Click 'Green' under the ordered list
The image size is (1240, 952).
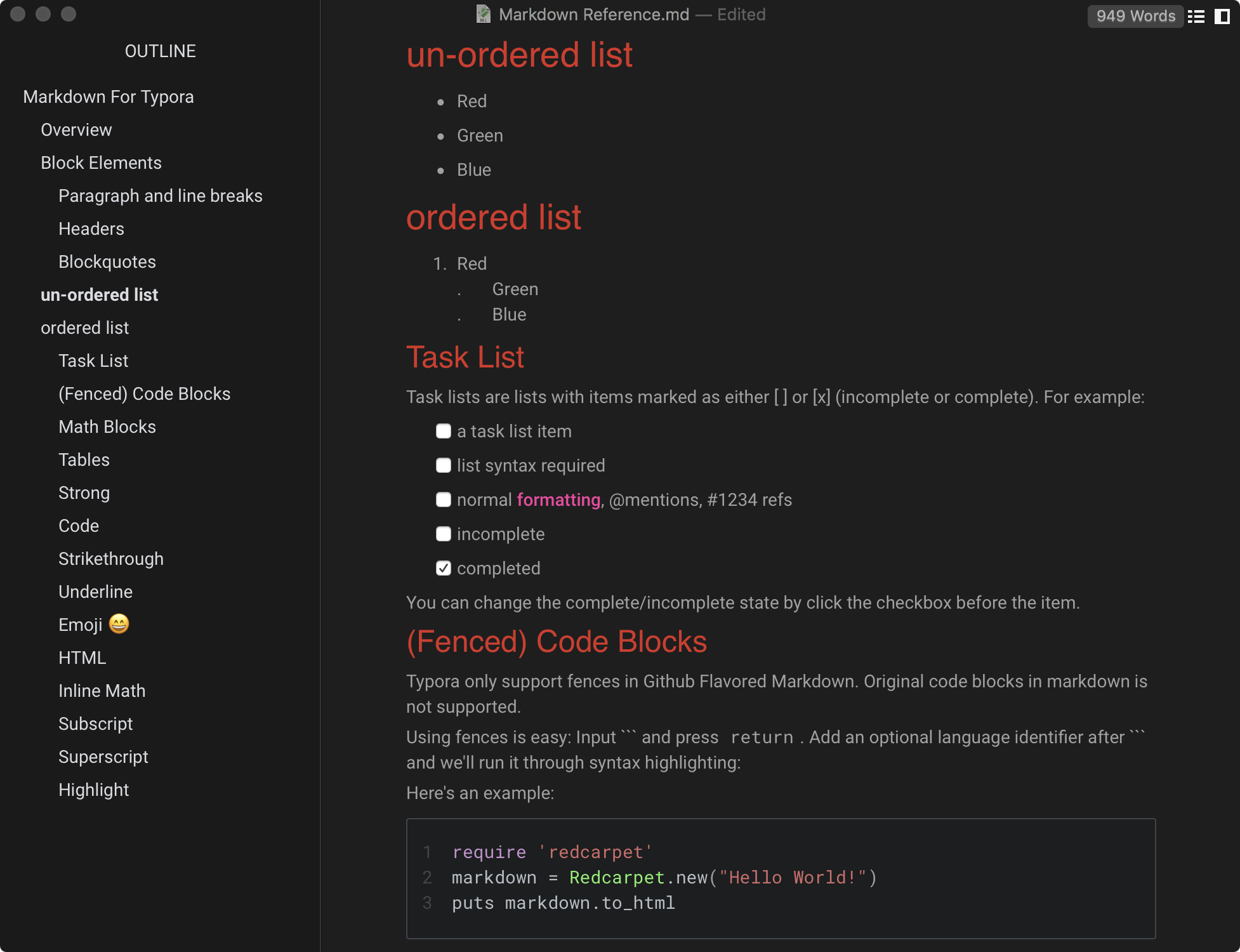pyautogui.click(x=515, y=289)
